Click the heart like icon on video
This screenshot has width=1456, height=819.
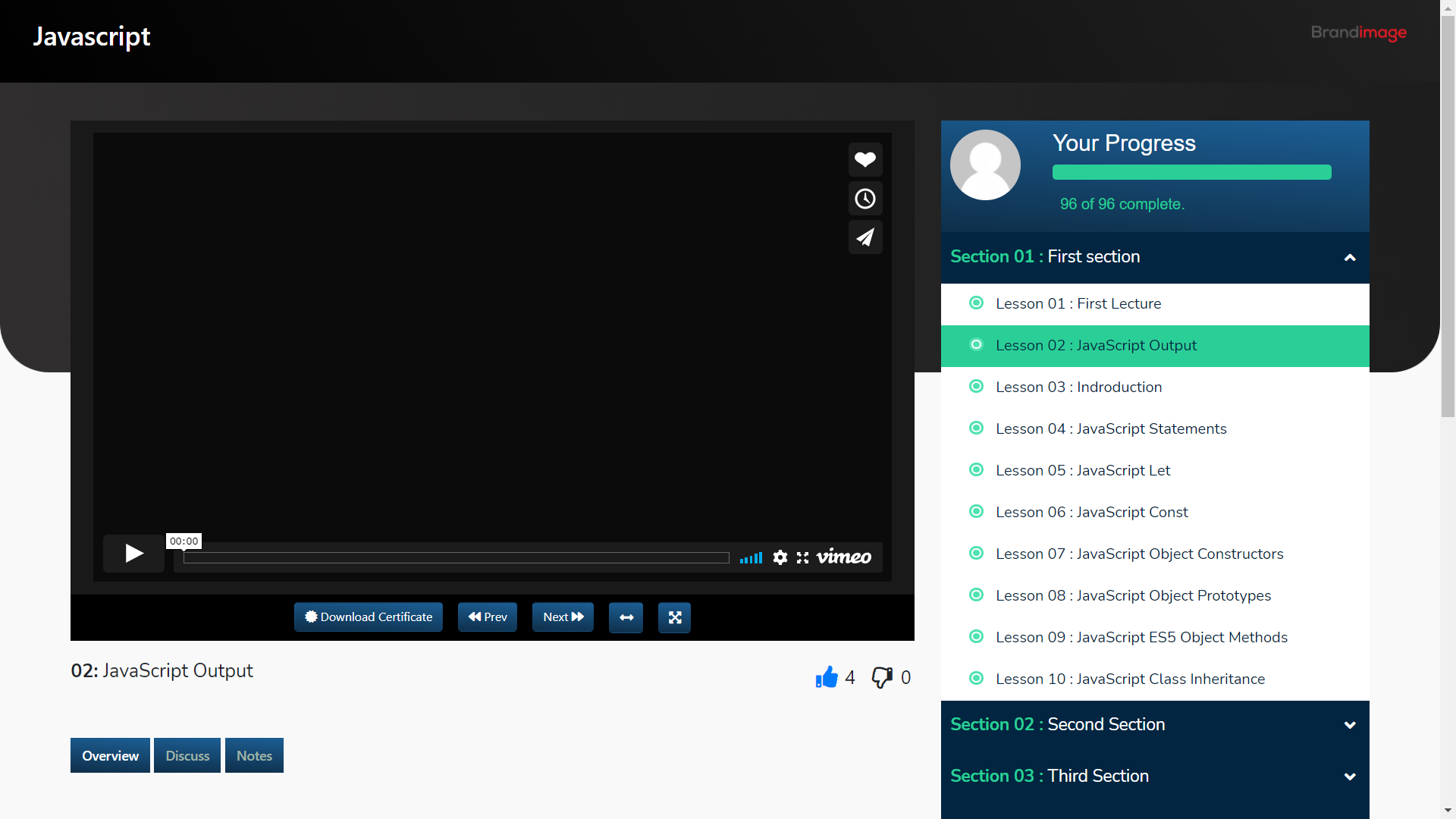click(865, 159)
